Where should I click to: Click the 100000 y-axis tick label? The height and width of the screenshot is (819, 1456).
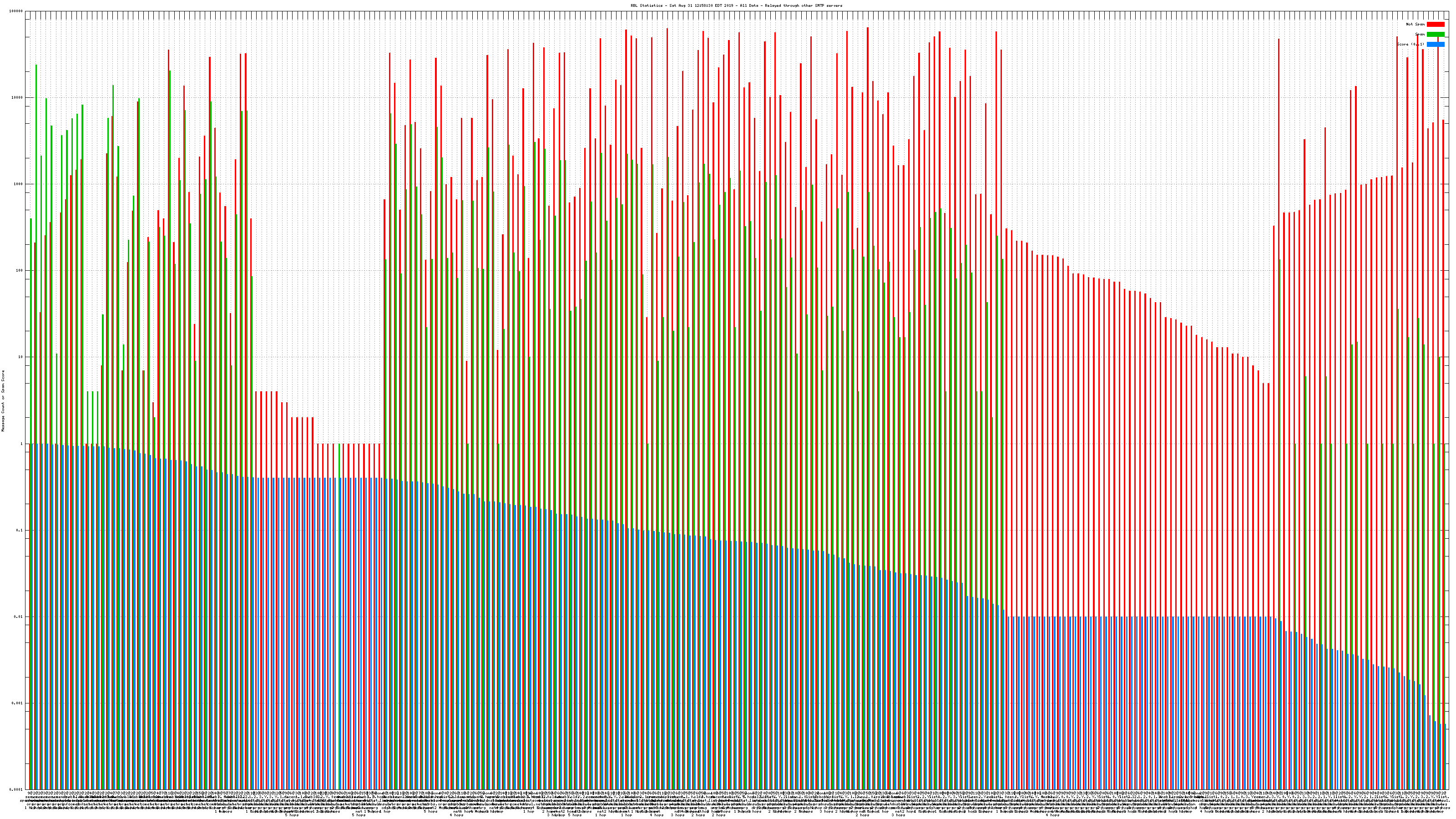pos(16,11)
